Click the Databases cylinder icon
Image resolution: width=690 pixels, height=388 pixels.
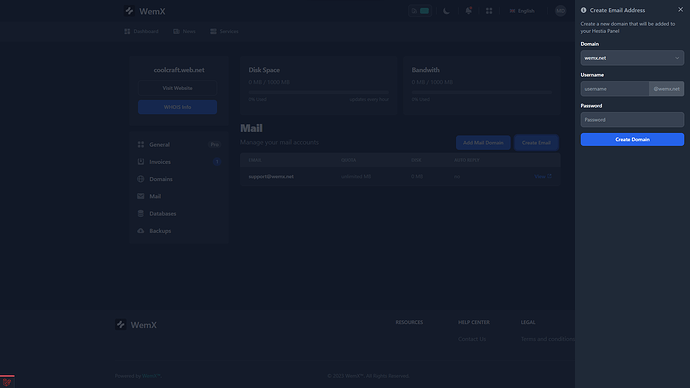tap(141, 213)
